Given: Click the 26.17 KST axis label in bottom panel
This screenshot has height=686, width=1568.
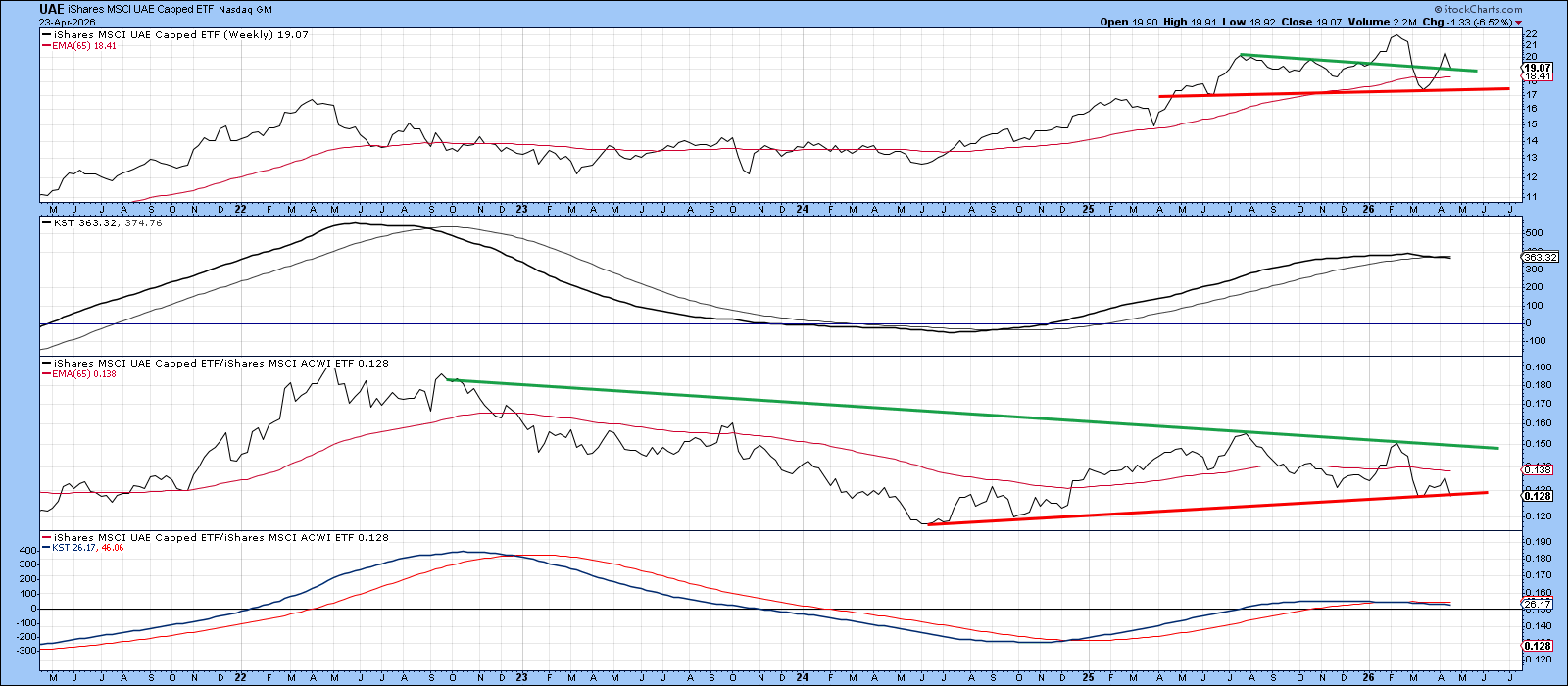Looking at the screenshot, I should click(x=1536, y=605).
